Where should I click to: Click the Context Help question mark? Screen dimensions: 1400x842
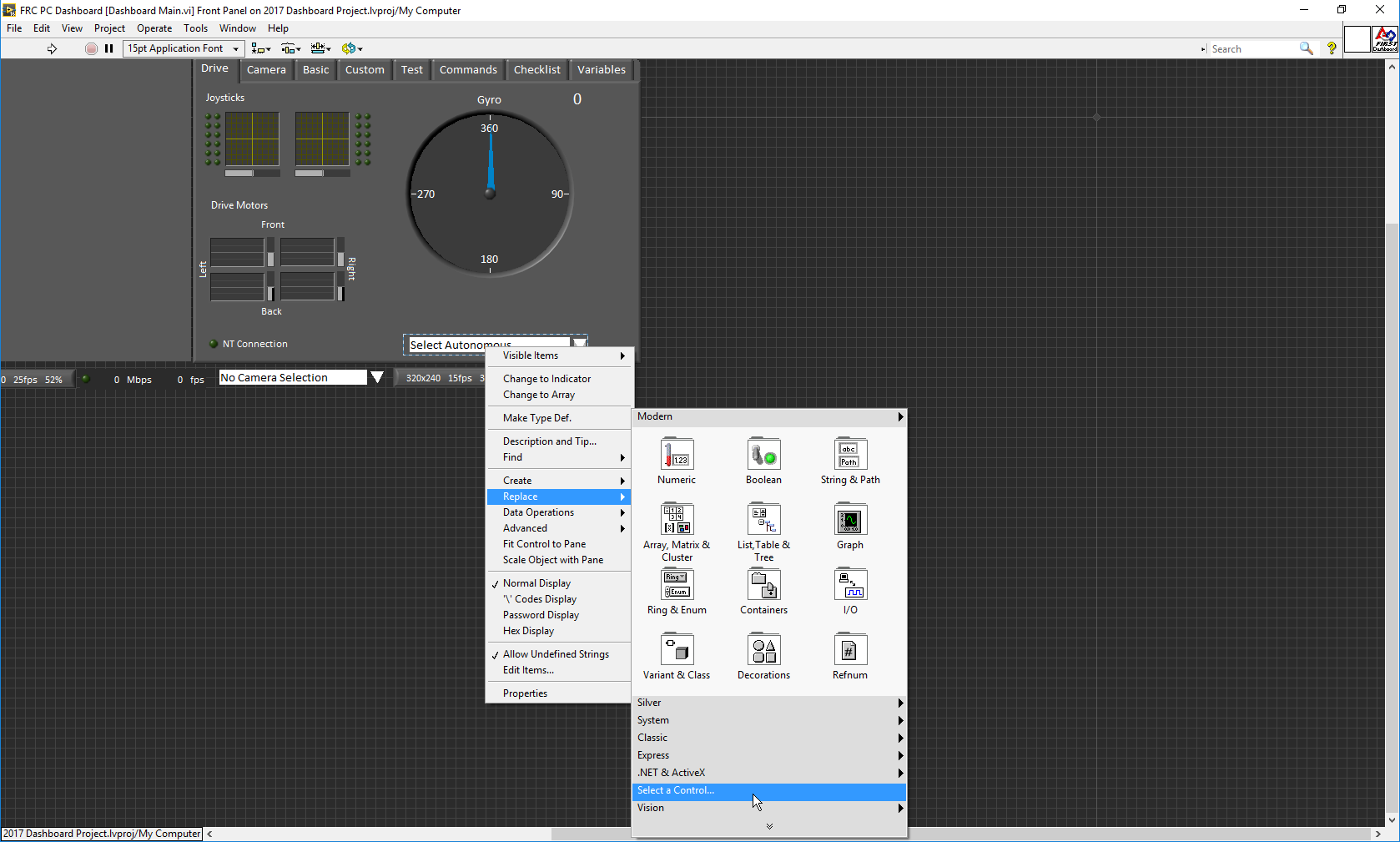coord(1332,48)
